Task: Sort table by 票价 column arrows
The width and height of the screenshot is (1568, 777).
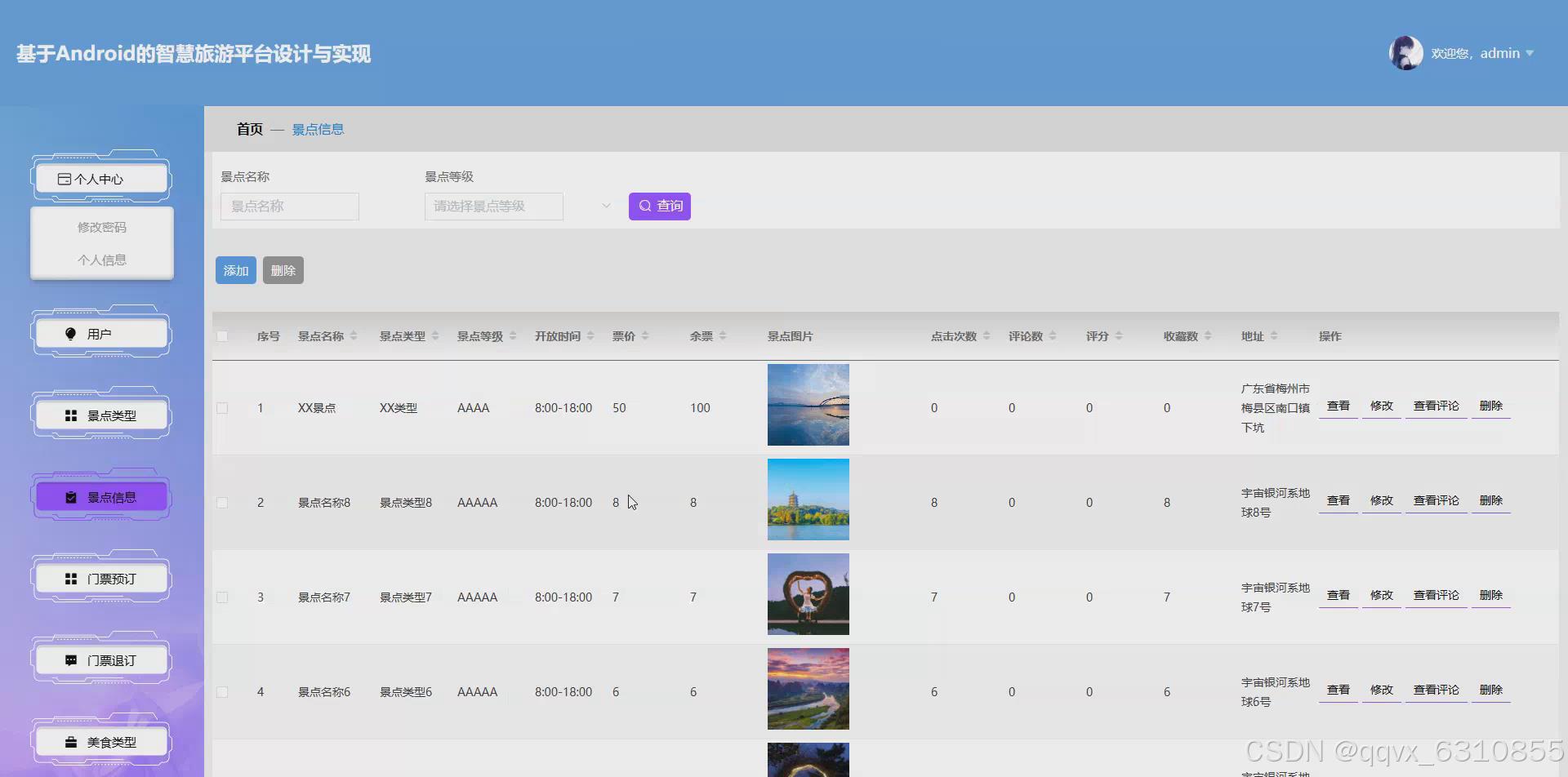Action: (645, 336)
